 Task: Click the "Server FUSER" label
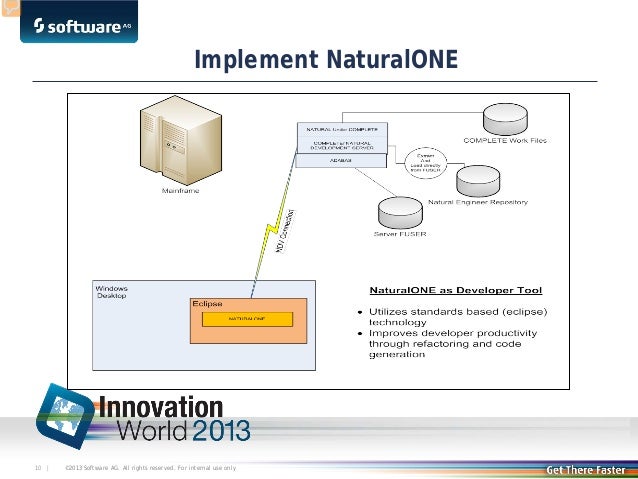click(x=400, y=234)
